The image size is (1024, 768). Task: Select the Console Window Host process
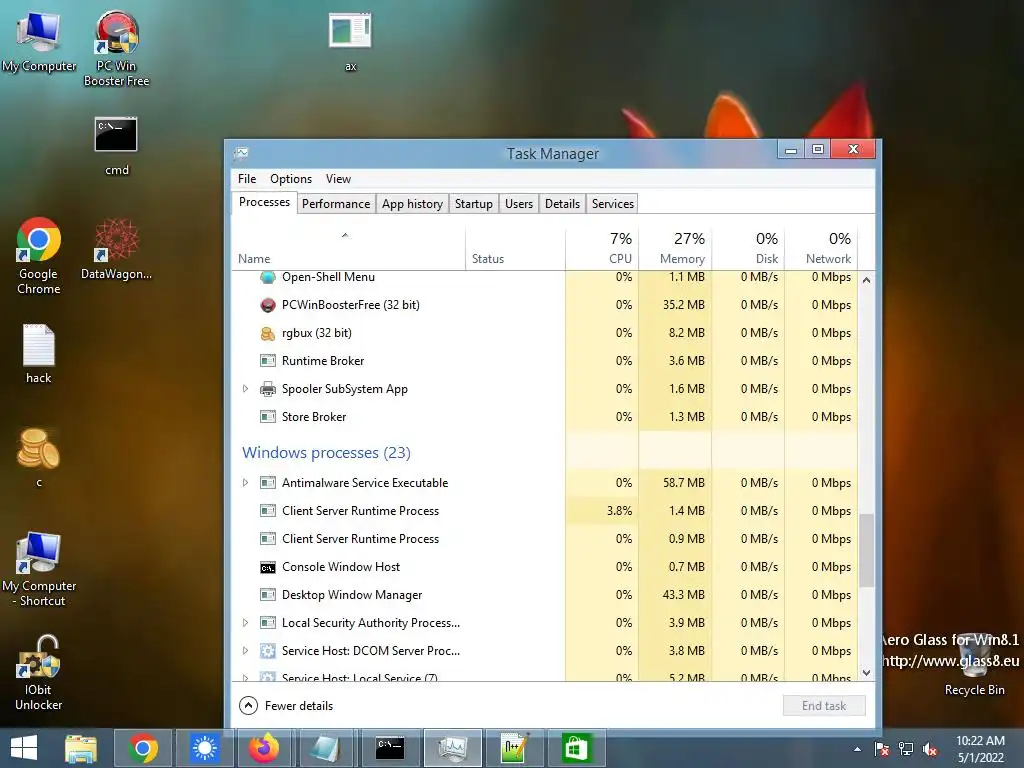pos(545,567)
